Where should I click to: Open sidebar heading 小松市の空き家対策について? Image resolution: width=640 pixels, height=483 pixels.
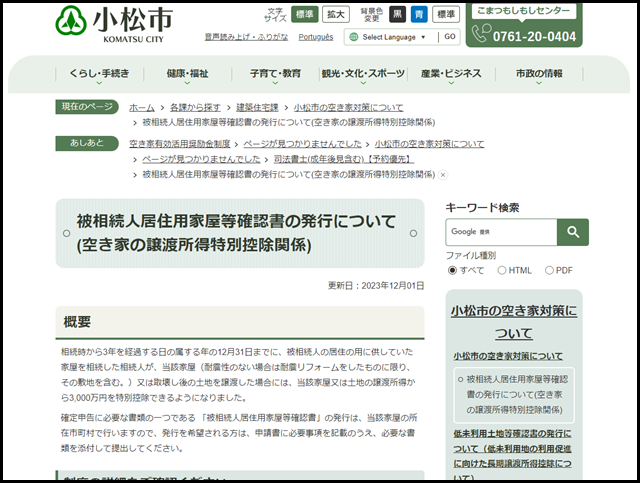point(514,322)
